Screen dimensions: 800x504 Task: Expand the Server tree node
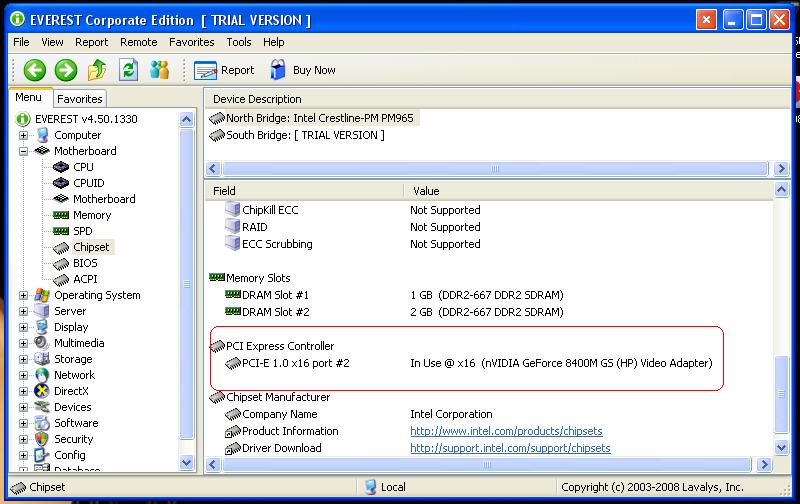point(23,311)
